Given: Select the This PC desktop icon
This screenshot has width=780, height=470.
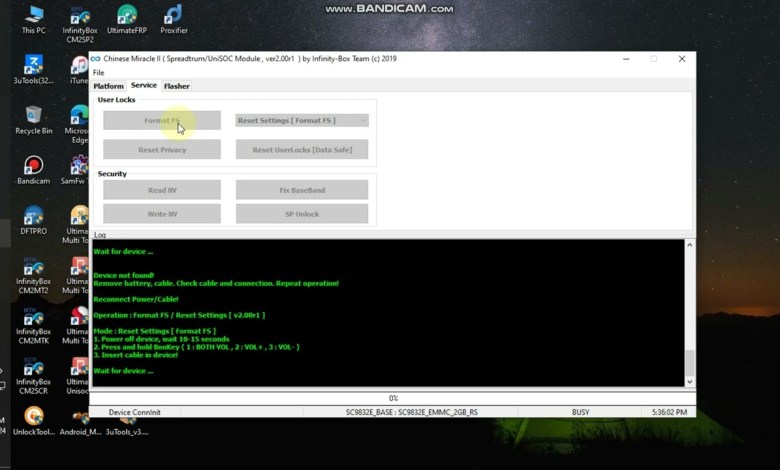Looking at the screenshot, I should (x=33, y=16).
